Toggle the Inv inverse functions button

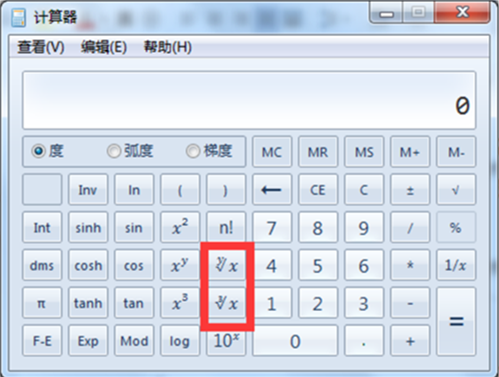pos(88,189)
